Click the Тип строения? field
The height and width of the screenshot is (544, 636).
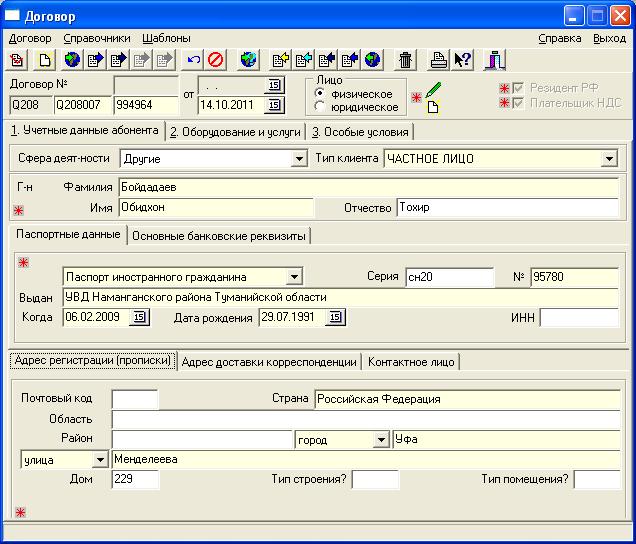(x=376, y=480)
